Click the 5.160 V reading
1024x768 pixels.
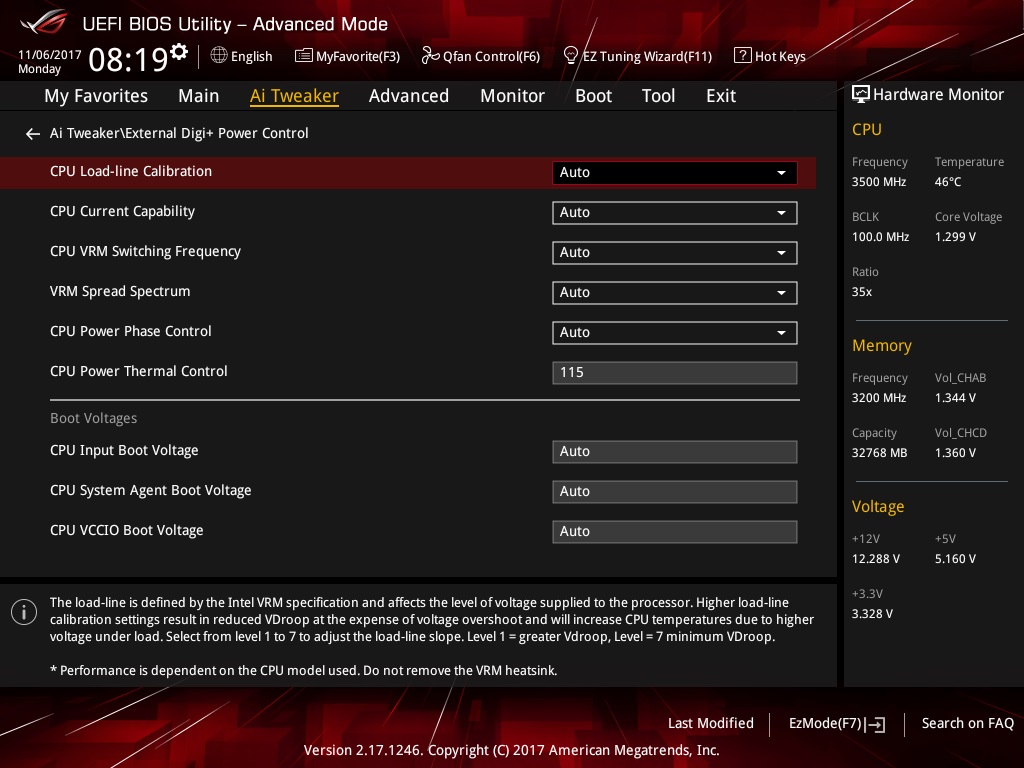click(955, 559)
